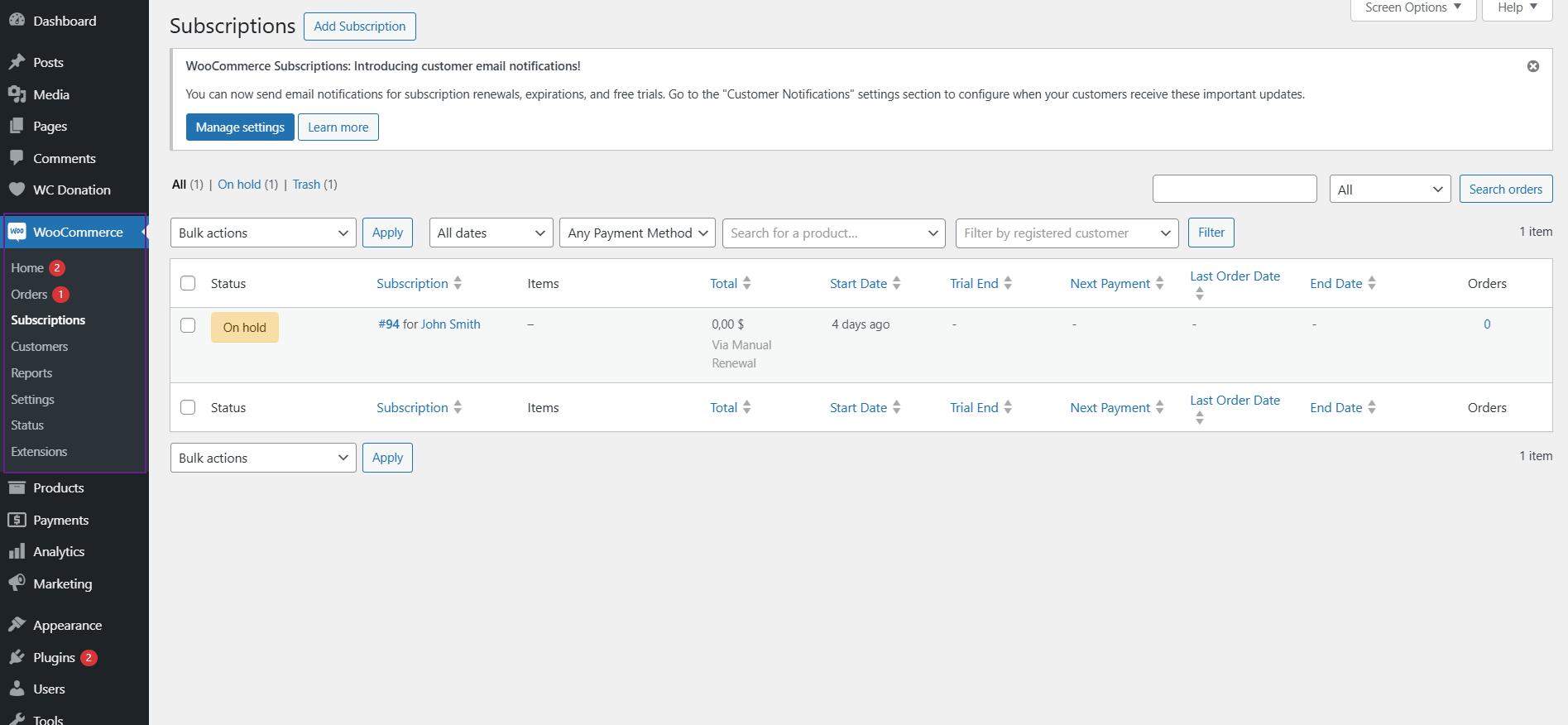Screen dimensions: 1568x725
Task: Dismiss the email notifications notice
Action: [x=1533, y=66]
